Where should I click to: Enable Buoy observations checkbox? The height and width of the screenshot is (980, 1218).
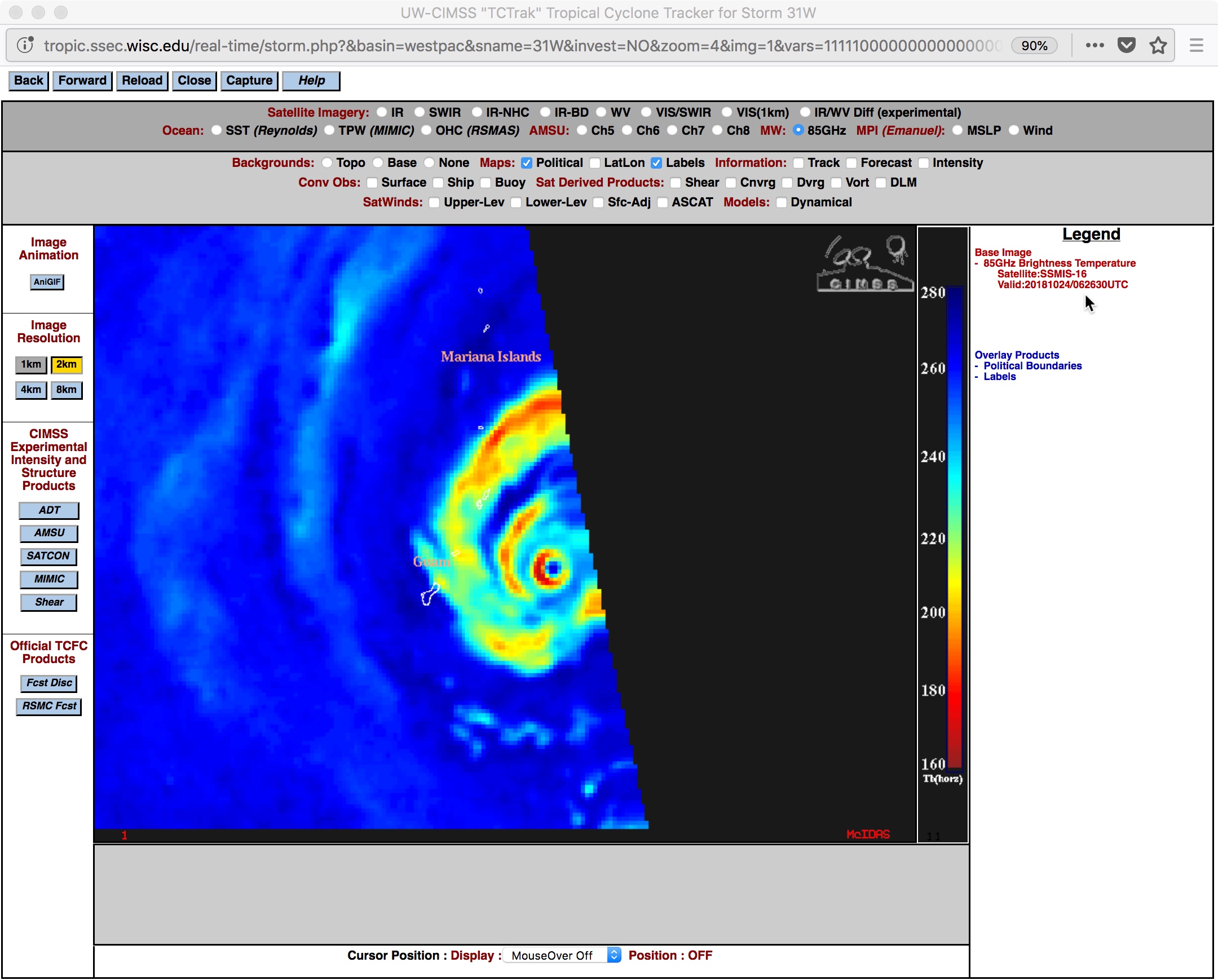click(486, 183)
